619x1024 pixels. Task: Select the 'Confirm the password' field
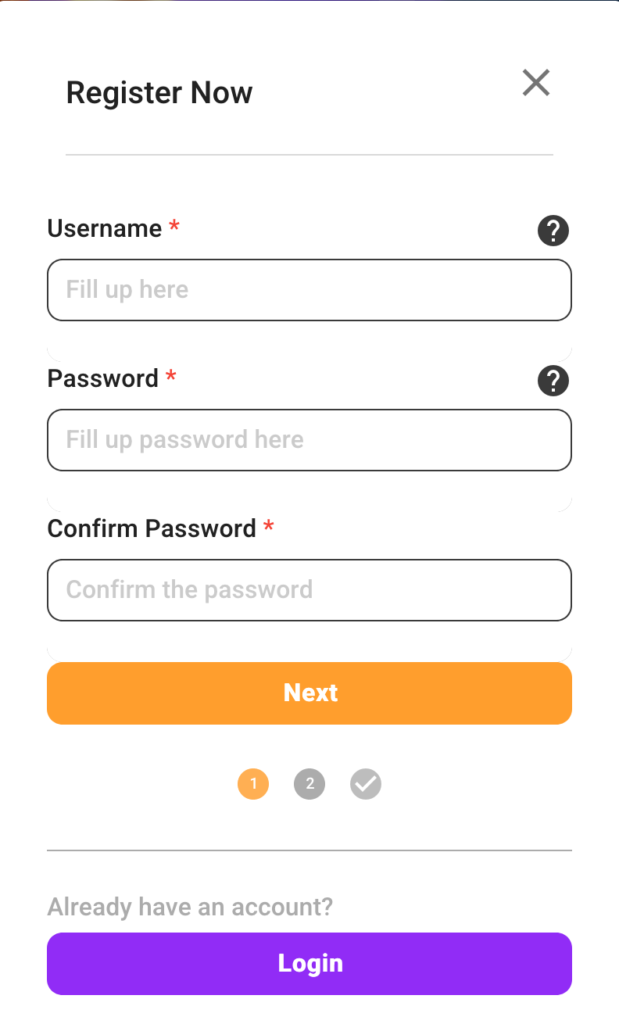tap(309, 590)
